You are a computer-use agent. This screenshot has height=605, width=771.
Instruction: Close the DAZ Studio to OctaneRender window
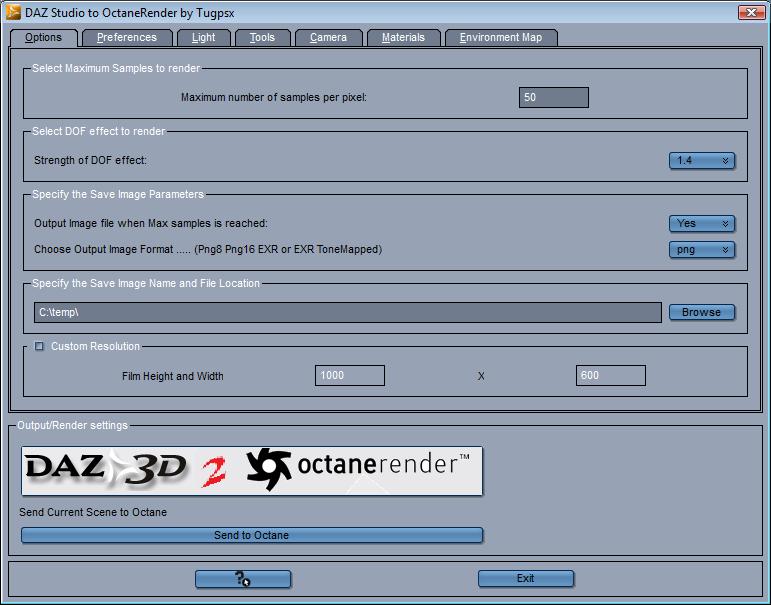pos(751,12)
